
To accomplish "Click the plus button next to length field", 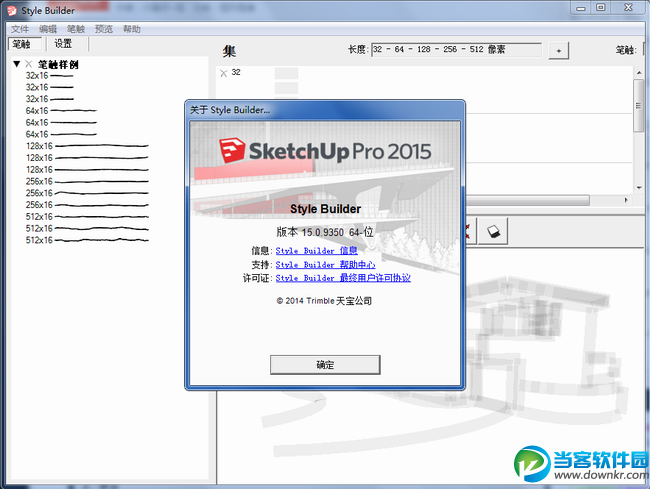I will pos(558,51).
